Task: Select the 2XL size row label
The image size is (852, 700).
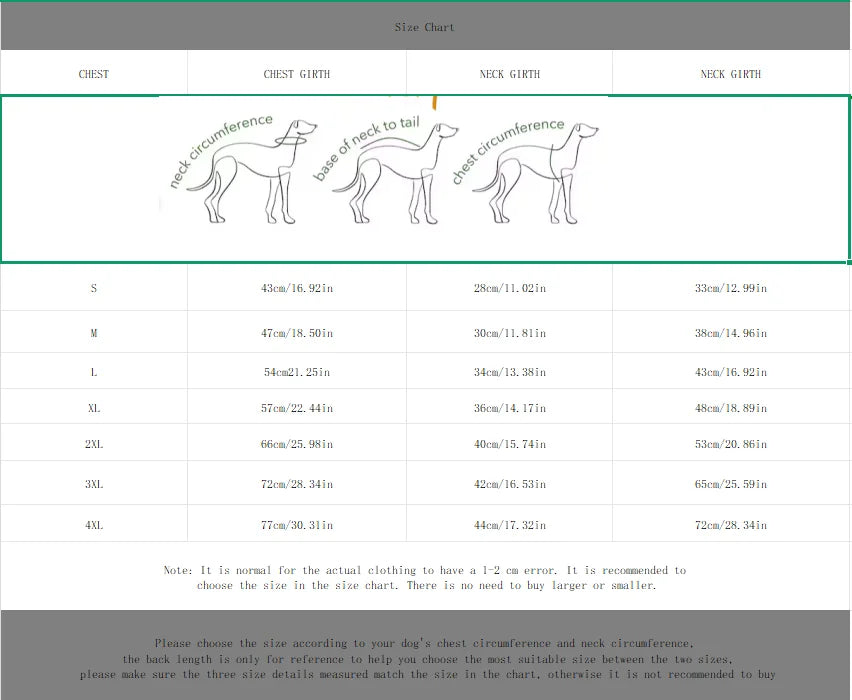Action: (x=94, y=444)
